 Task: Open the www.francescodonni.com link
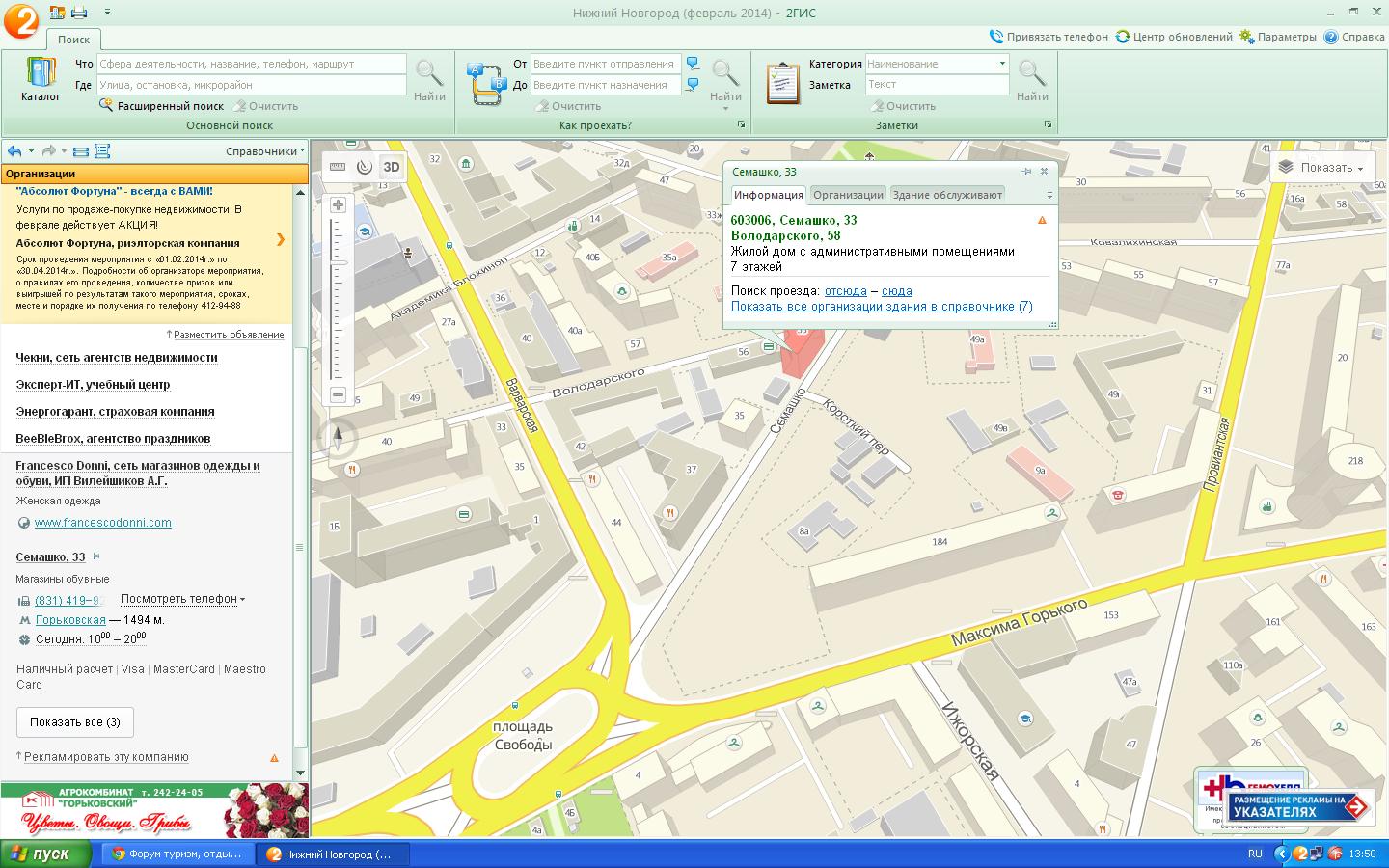[x=102, y=523]
